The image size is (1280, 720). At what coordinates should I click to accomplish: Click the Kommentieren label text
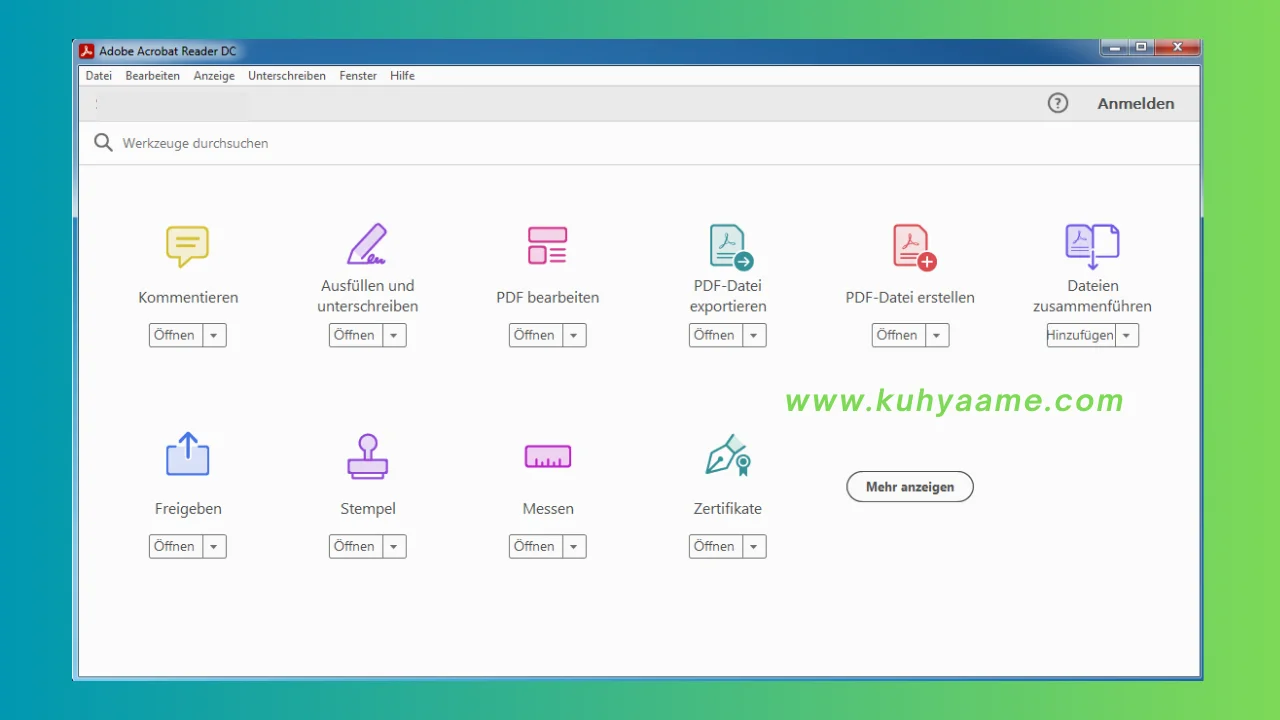click(188, 297)
